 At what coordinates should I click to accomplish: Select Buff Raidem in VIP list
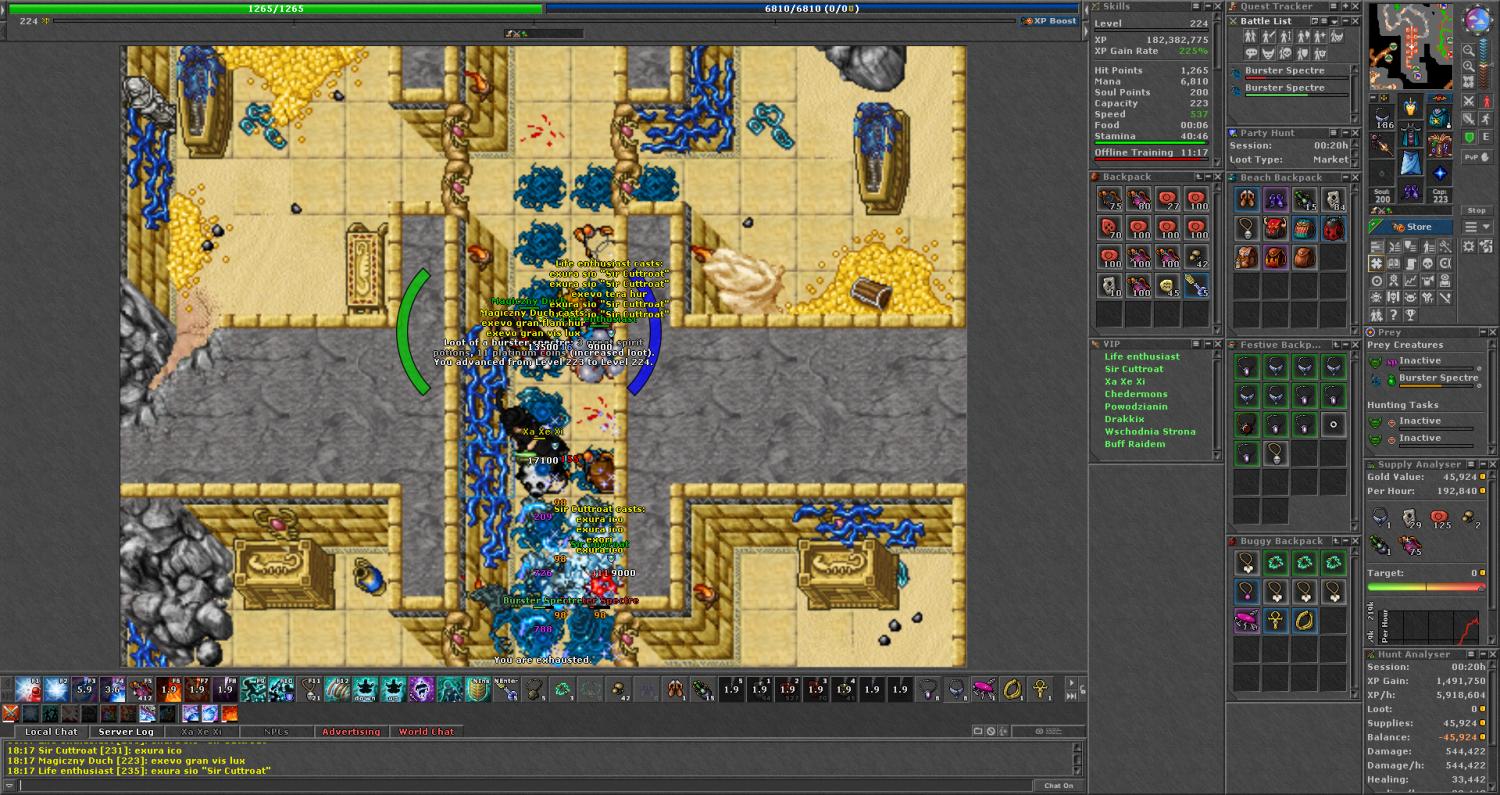[x=1135, y=444]
